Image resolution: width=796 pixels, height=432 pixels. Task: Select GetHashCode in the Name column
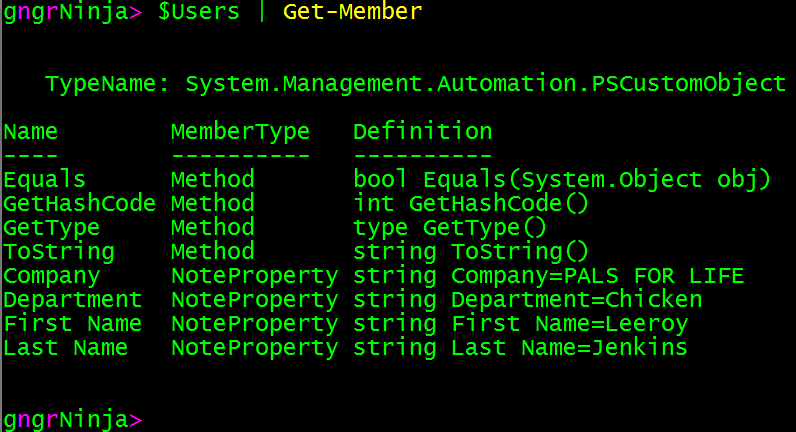click(79, 204)
